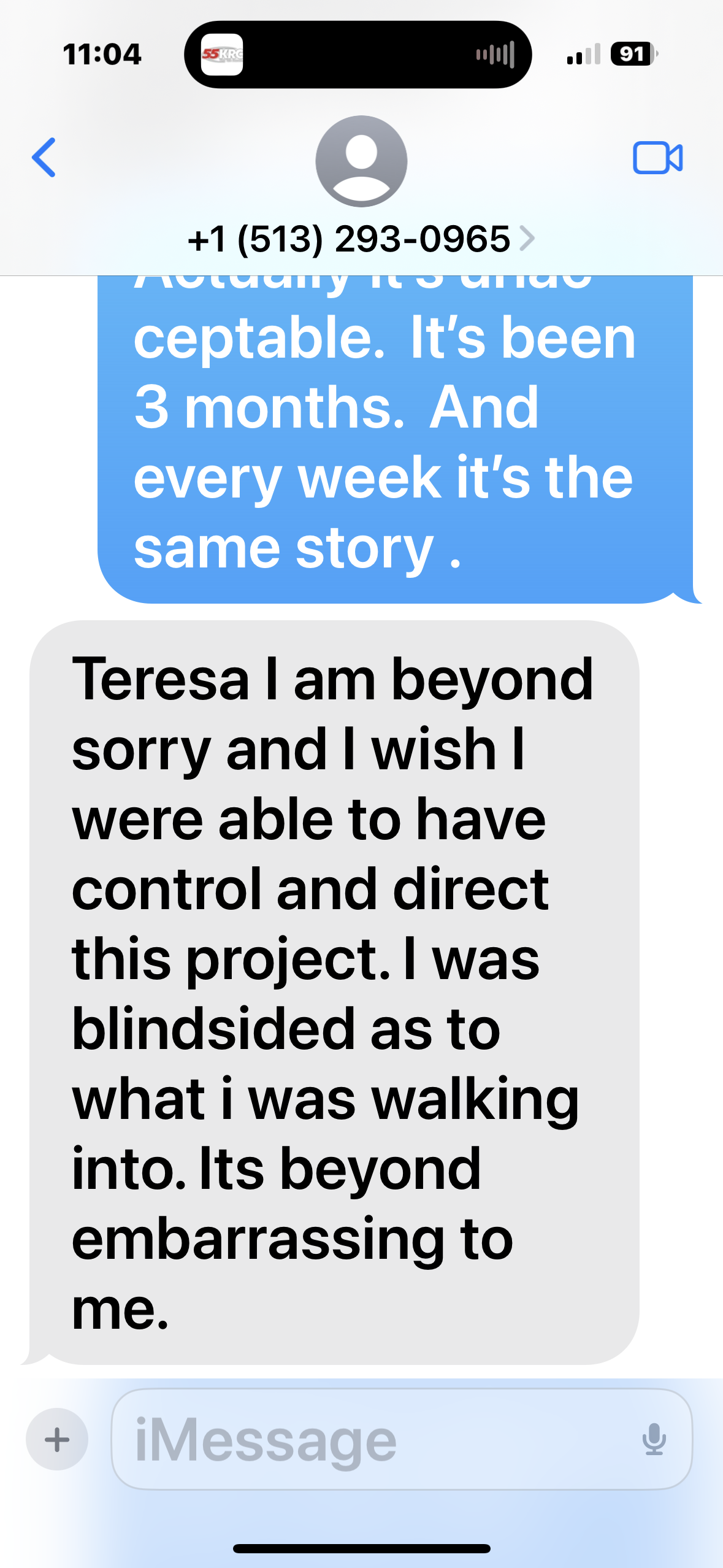
Task: Tap the plus button to open iMessage apps
Action: pyautogui.click(x=56, y=1440)
